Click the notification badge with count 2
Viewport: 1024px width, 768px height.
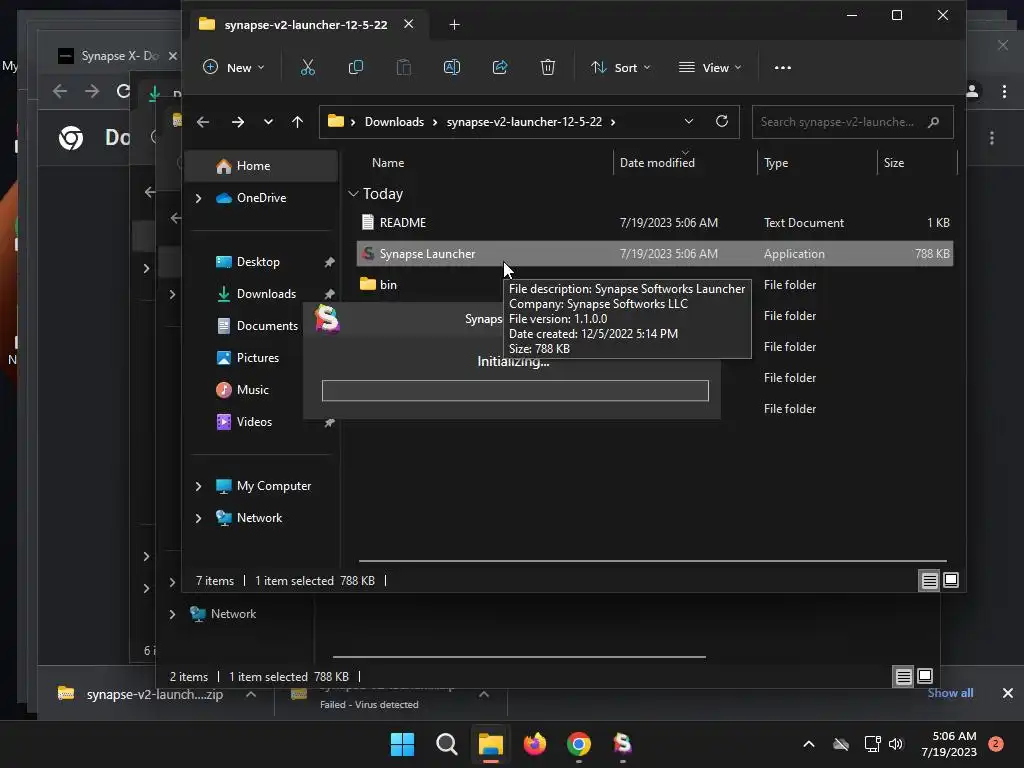pos(996,744)
